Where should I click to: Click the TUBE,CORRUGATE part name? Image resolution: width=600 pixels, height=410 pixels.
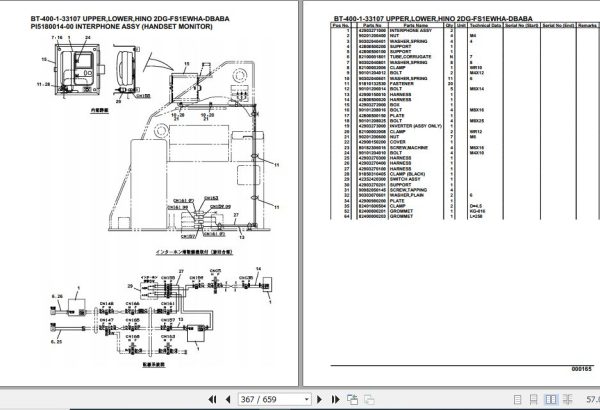(410, 57)
